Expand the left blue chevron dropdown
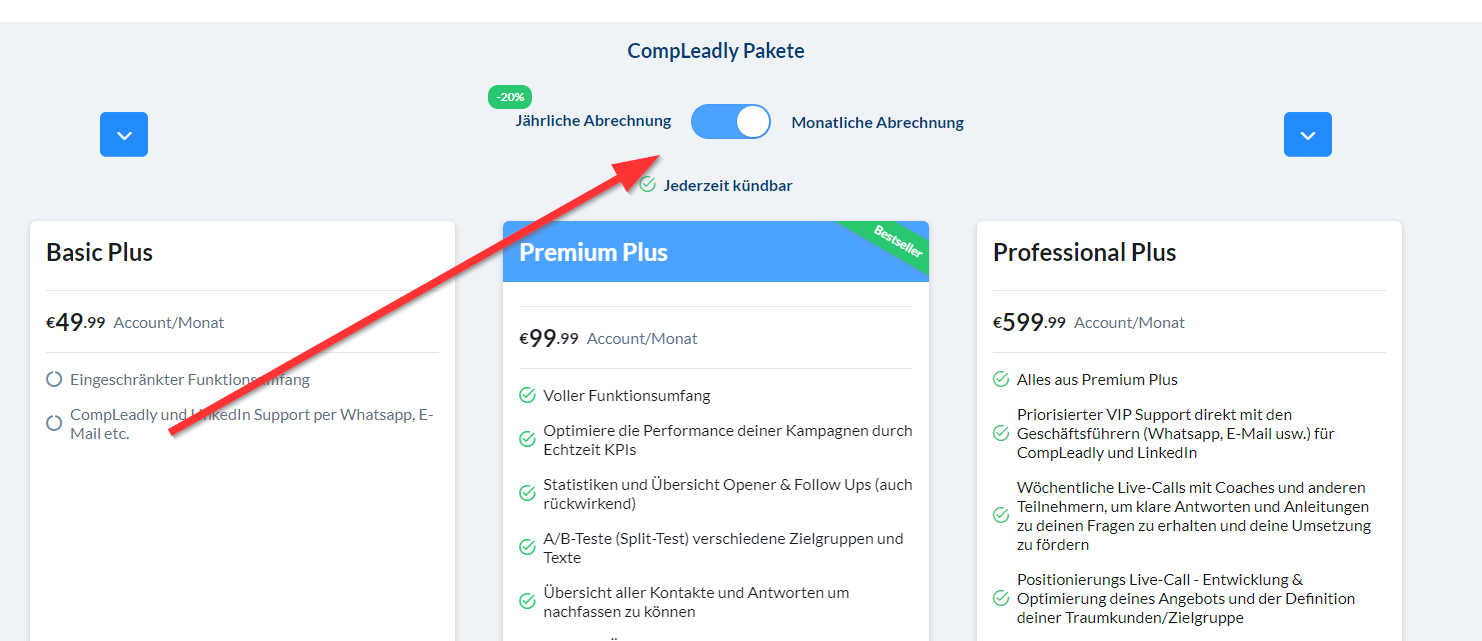1482x641 pixels. click(124, 135)
